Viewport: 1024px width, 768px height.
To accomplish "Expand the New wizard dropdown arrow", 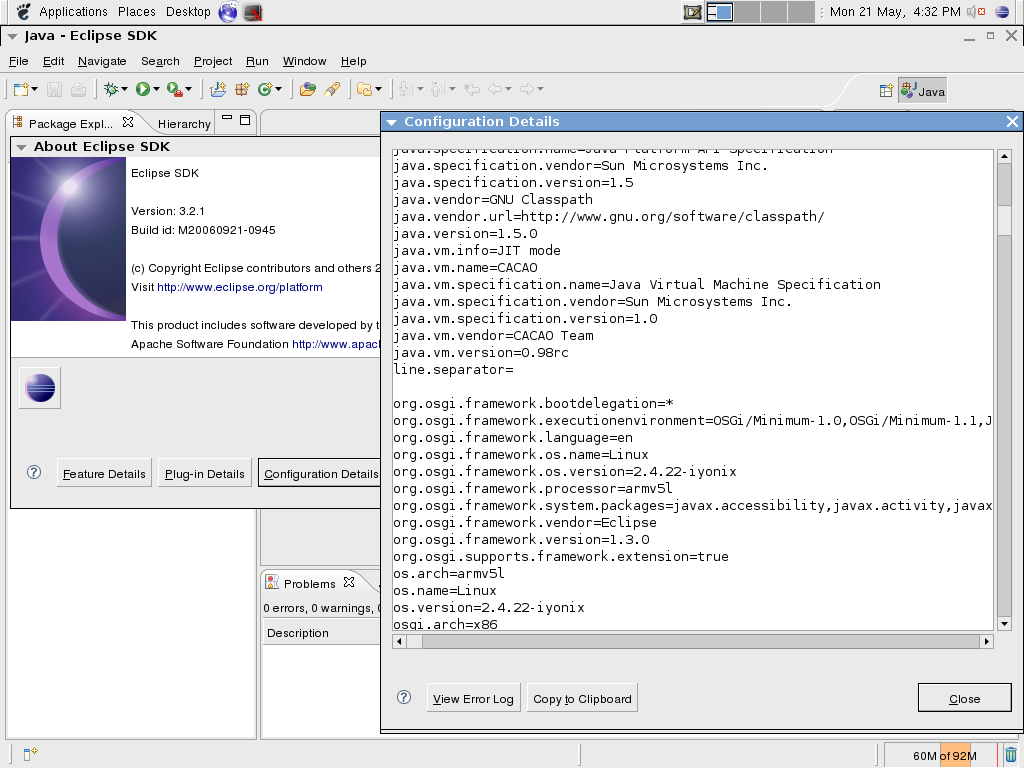I will pyautogui.click(x=35, y=90).
